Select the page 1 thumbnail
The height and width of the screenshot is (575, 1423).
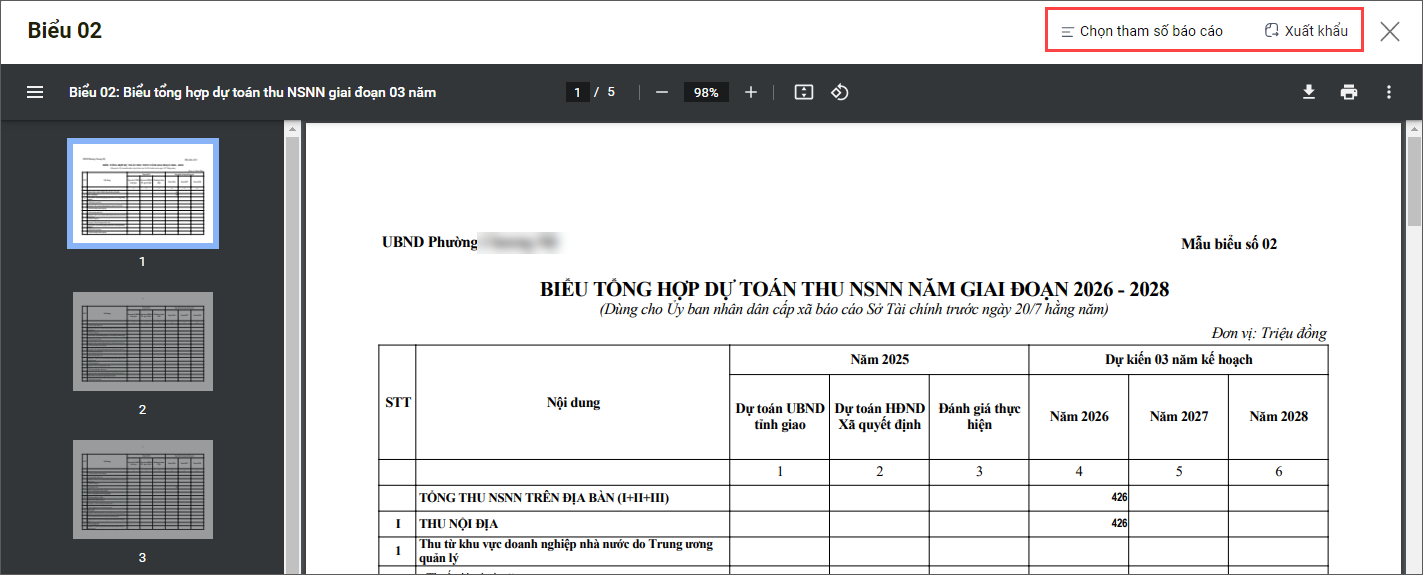[143, 193]
